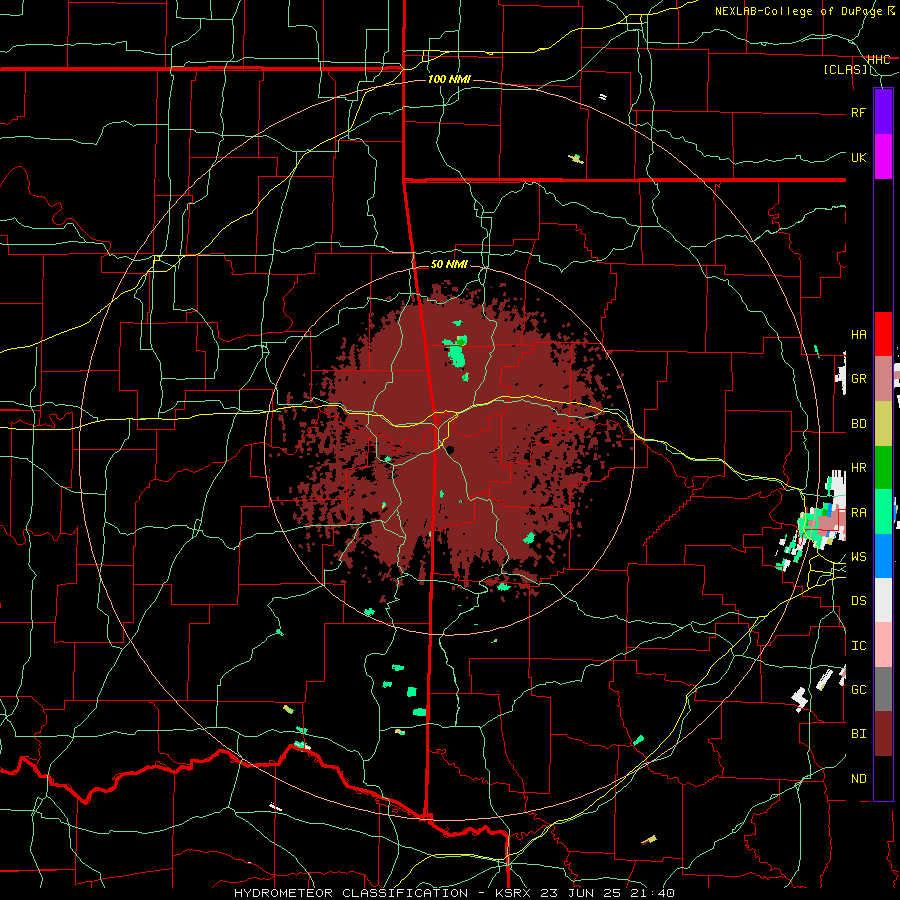Click the HA legend label

pyautogui.click(x=858, y=335)
